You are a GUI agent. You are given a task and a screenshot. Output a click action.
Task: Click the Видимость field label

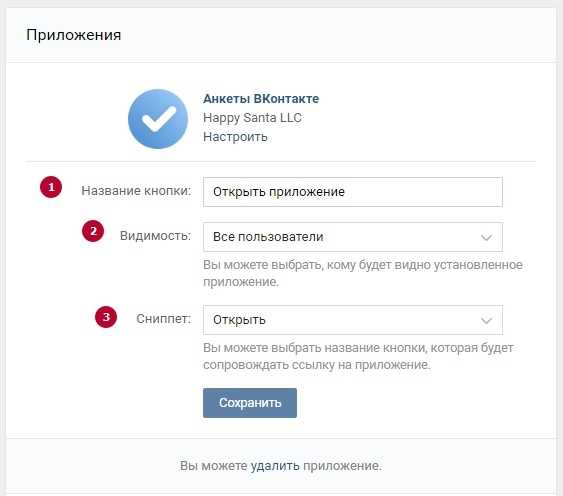pos(155,236)
